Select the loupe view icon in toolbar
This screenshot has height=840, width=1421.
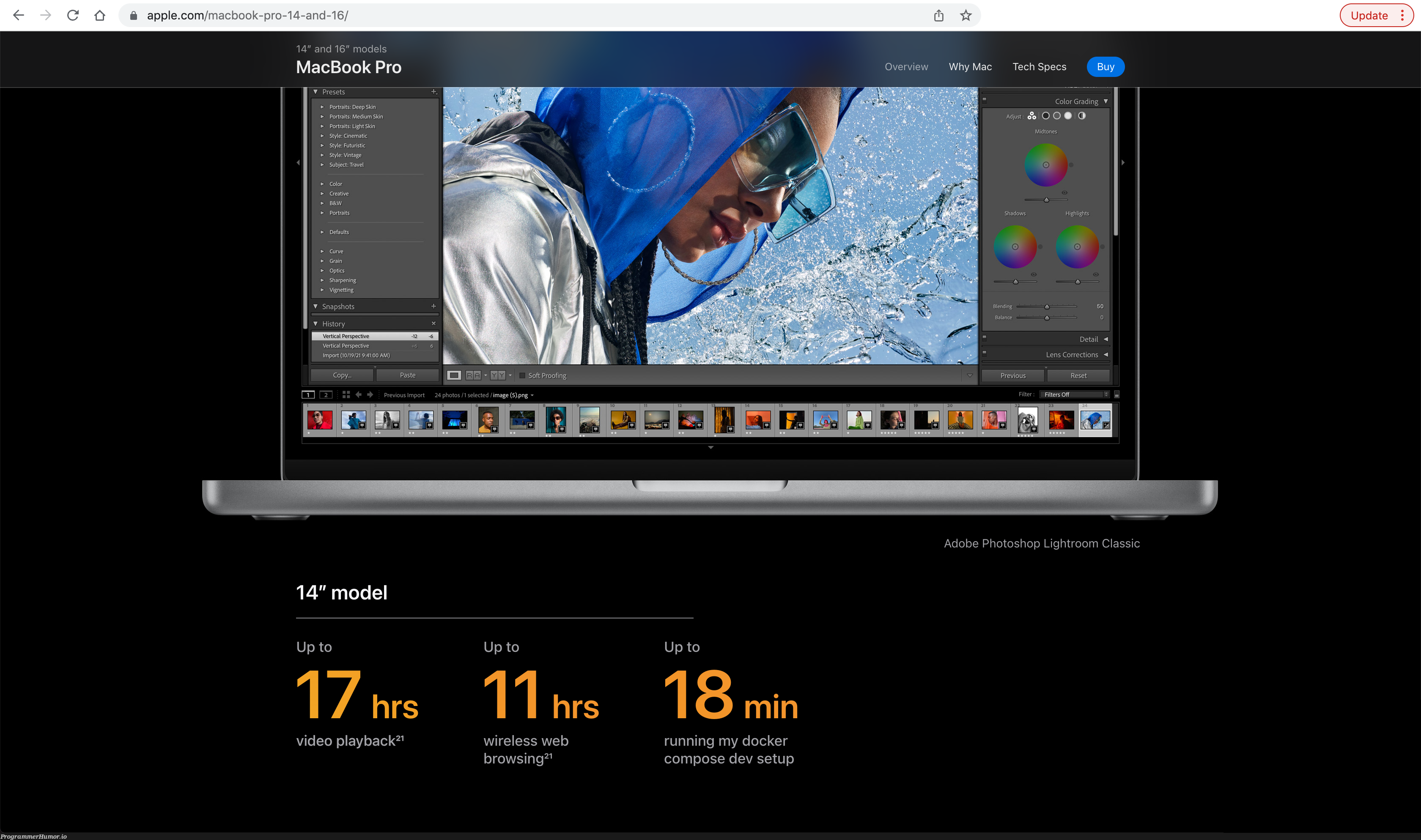click(x=454, y=375)
